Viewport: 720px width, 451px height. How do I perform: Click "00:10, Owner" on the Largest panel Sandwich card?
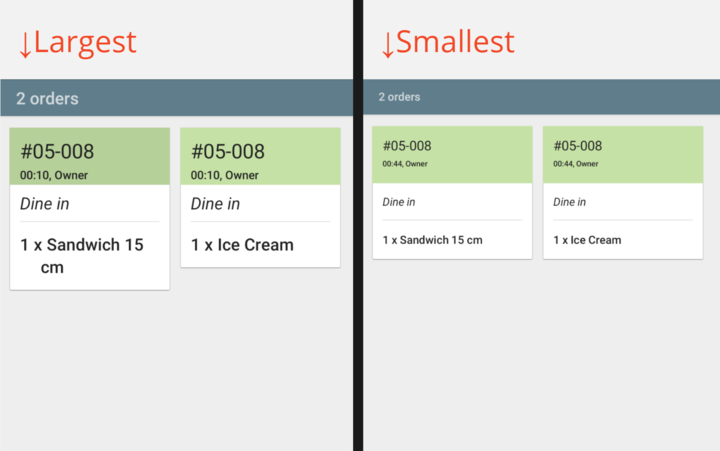pos(54,175)
